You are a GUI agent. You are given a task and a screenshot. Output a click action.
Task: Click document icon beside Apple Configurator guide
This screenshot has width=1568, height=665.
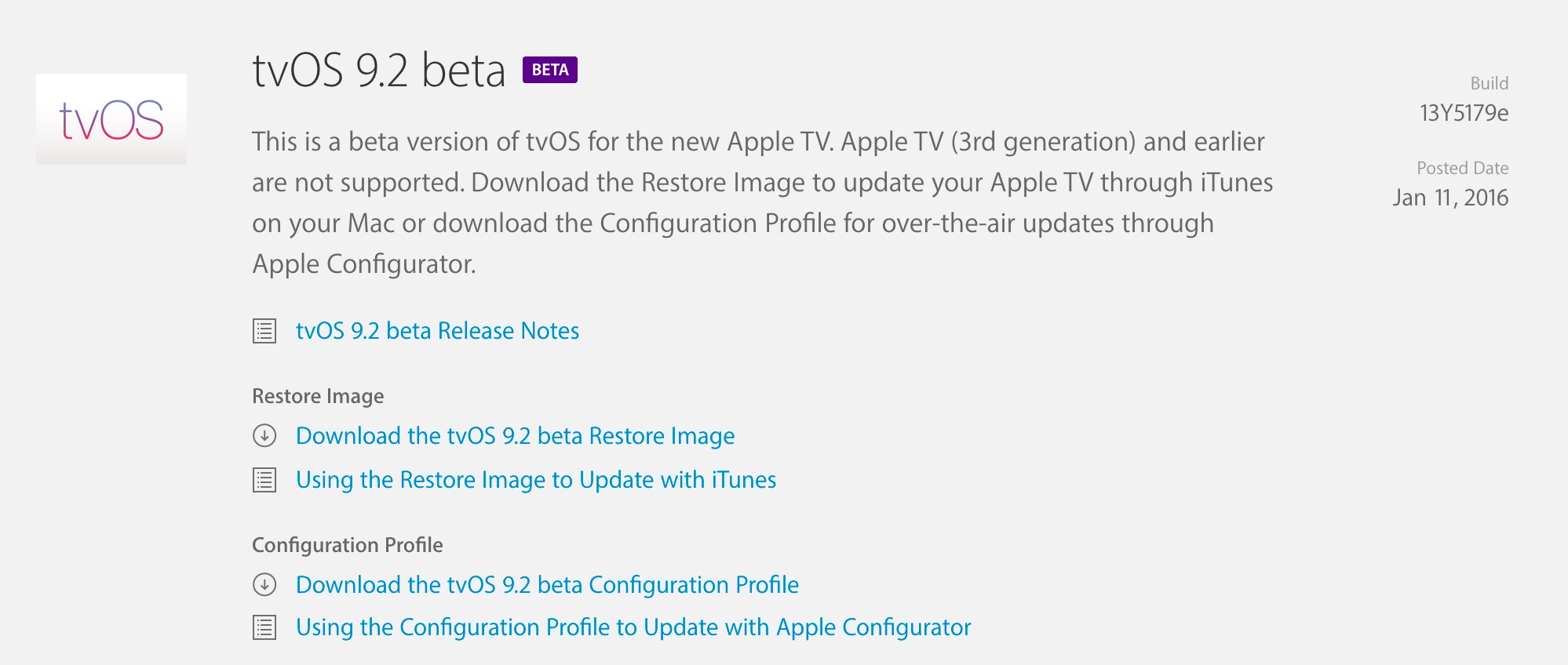tap(264, 627)
